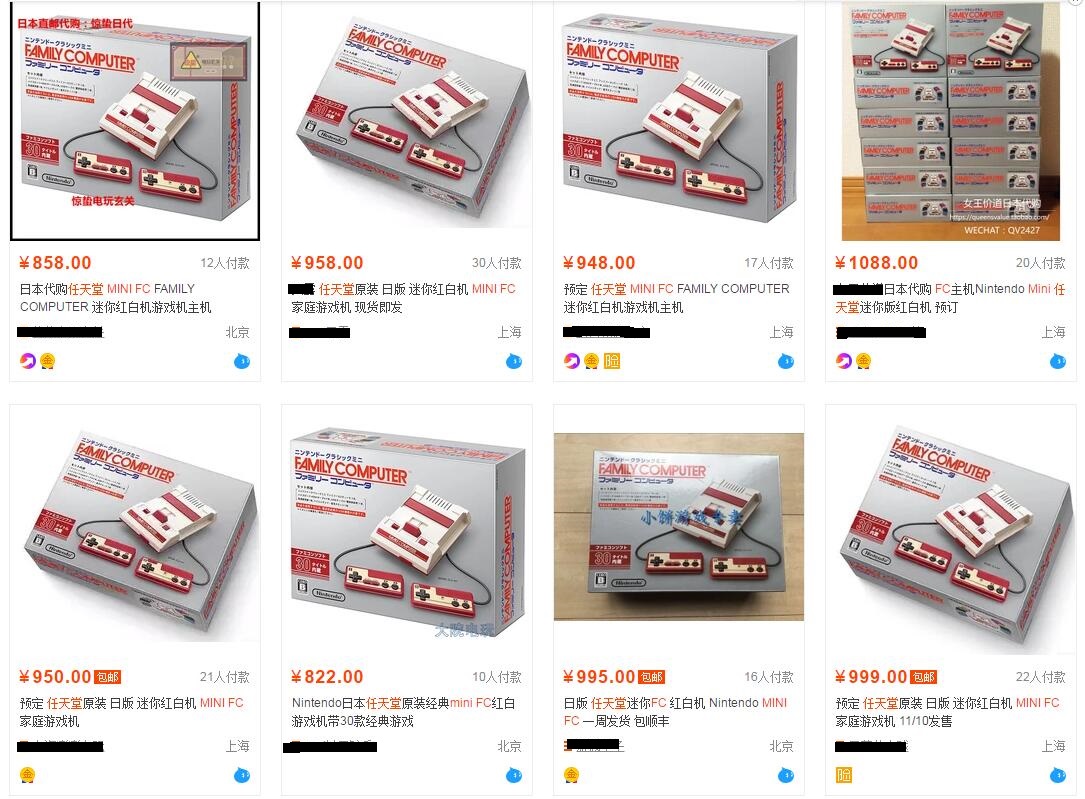Open the ¥822.00 listing product image

407,530
